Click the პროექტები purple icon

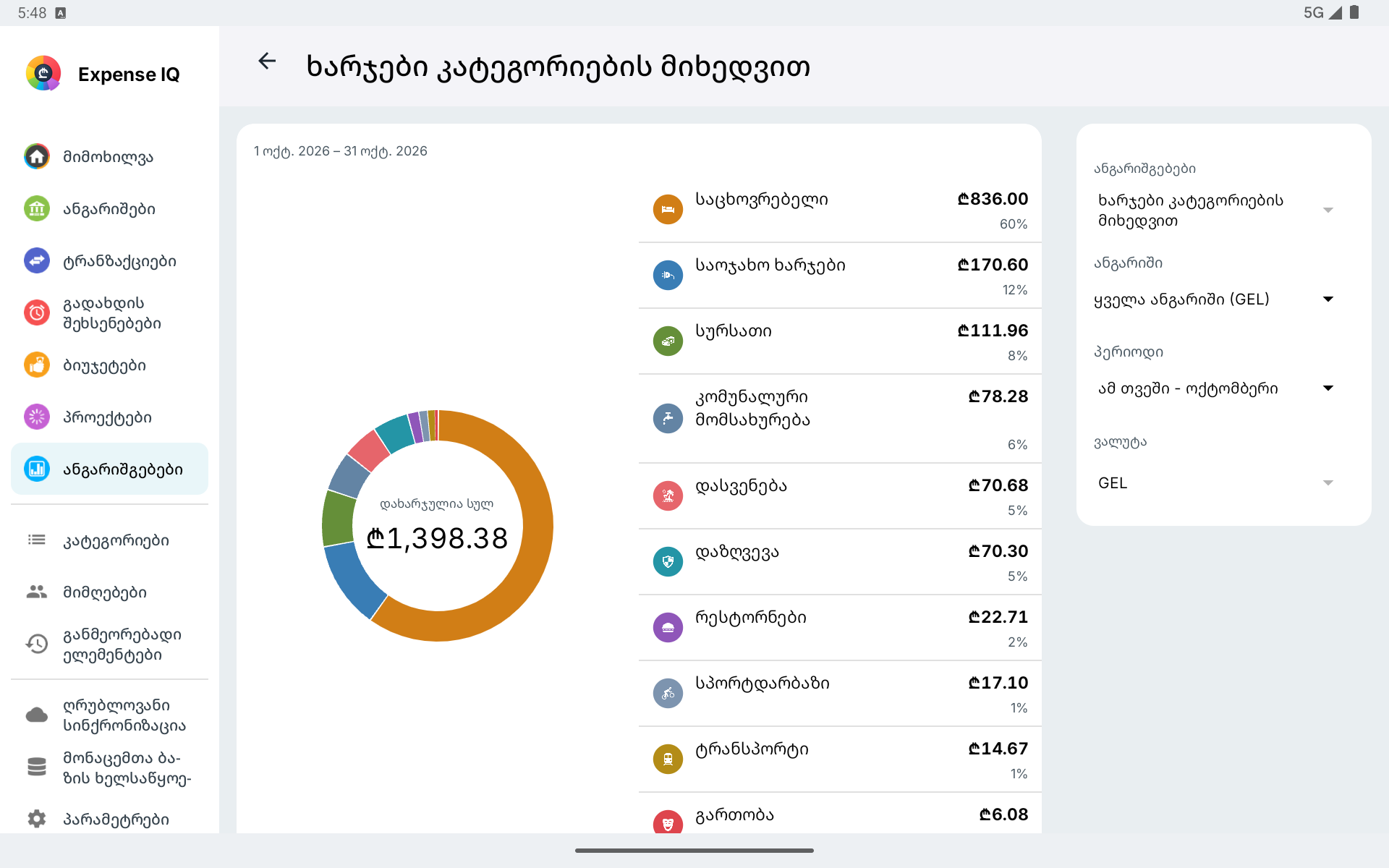(37, 417)
